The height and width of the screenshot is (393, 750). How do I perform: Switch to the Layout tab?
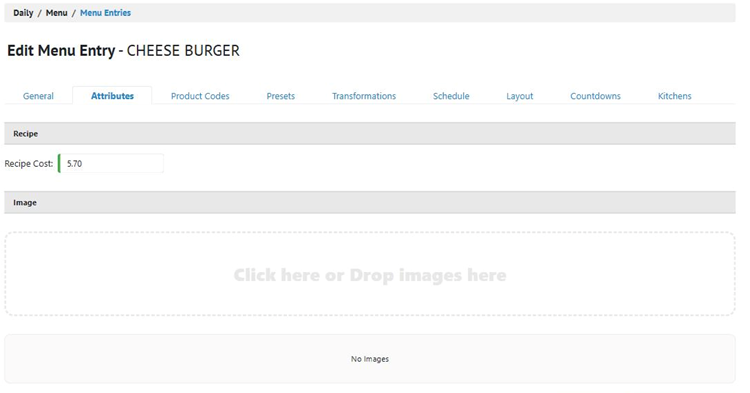(x=519, y=96)
